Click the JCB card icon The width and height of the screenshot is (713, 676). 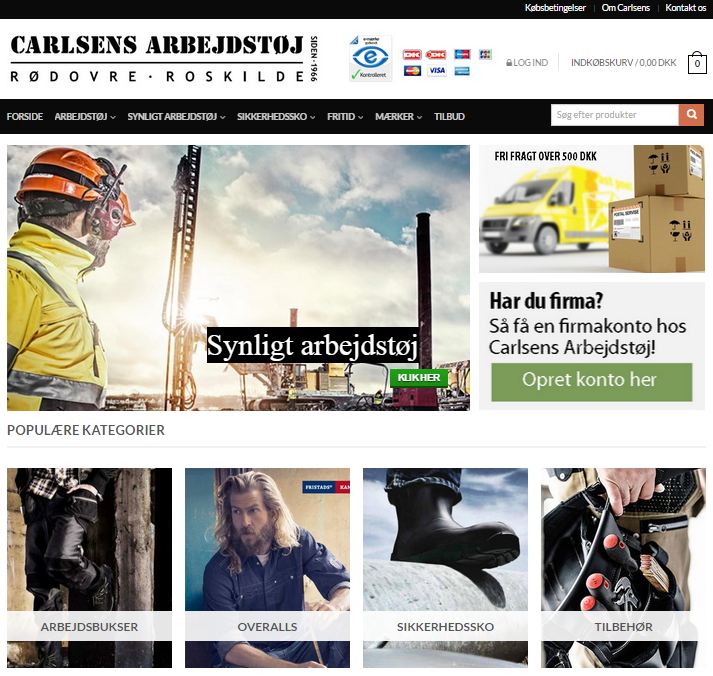[x=485, y=54]
